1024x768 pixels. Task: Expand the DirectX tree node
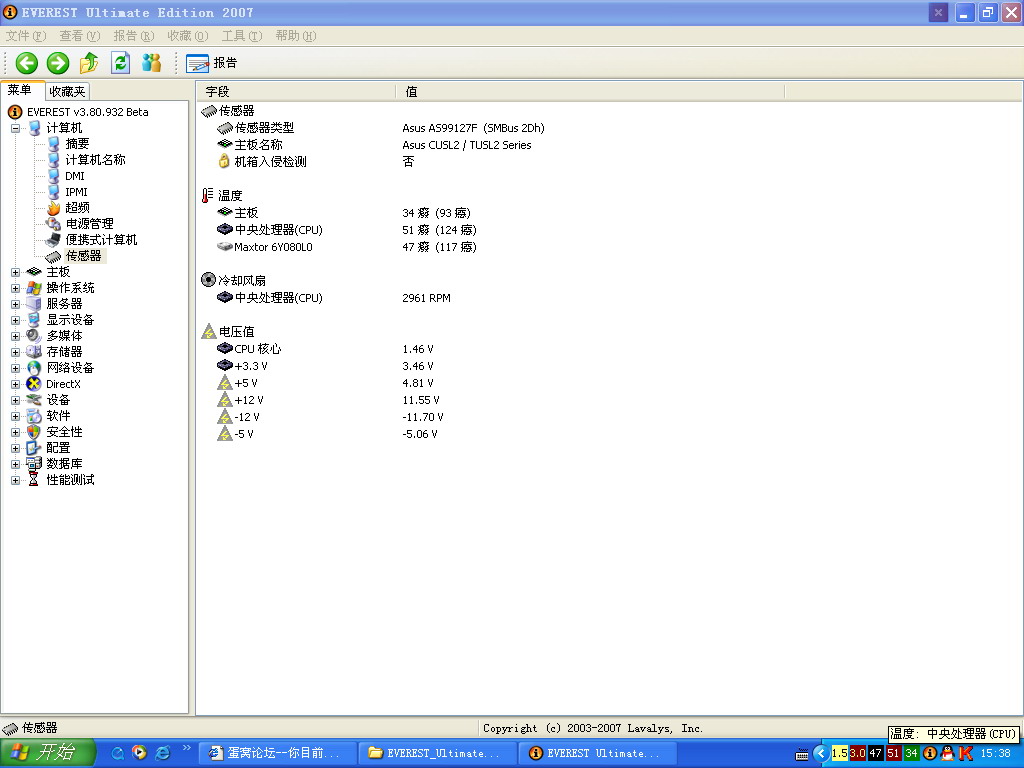click(x=15, y=384)
